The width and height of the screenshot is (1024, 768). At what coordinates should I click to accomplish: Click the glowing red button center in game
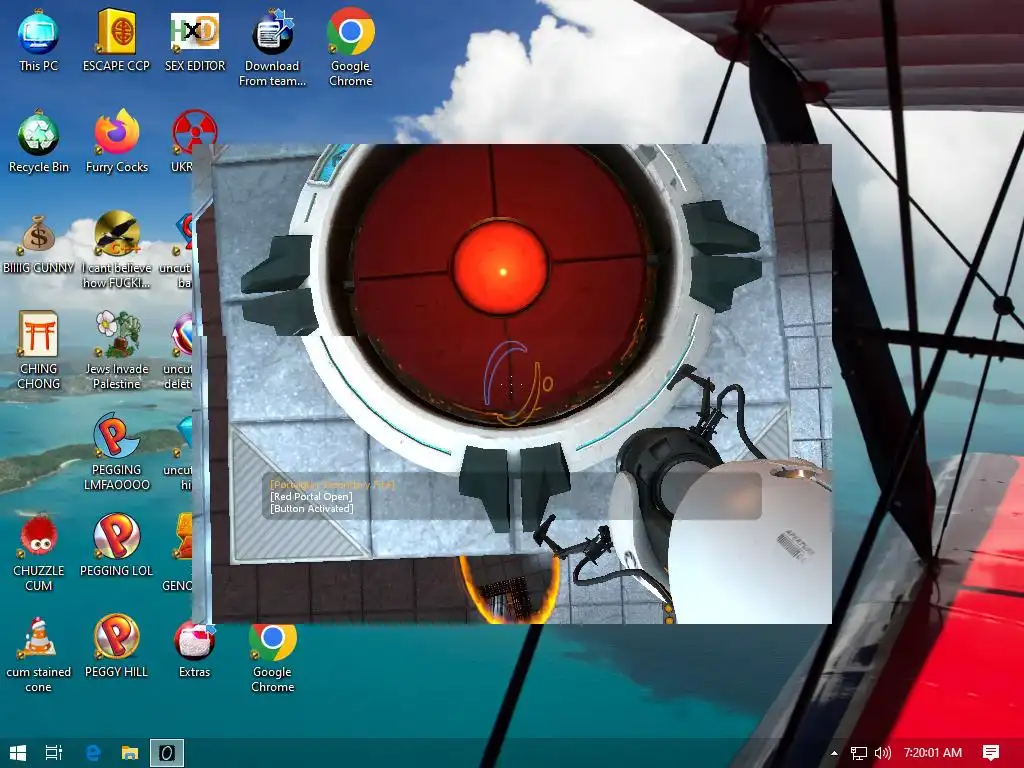click(502, 268)
